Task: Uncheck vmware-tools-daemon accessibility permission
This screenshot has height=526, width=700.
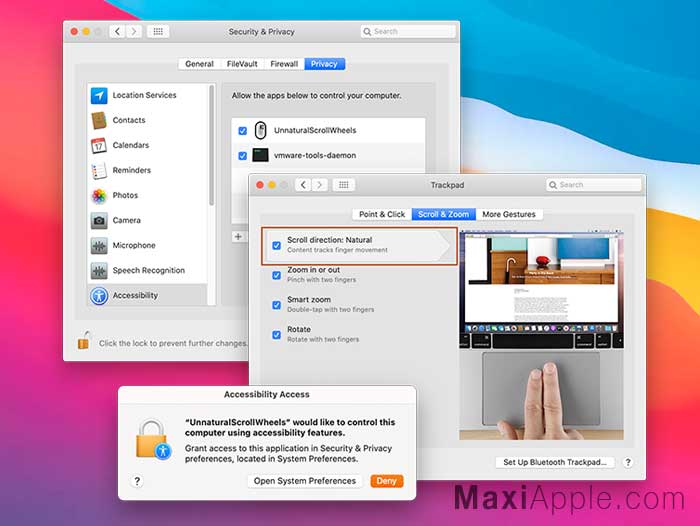Action: click(242, 155)
